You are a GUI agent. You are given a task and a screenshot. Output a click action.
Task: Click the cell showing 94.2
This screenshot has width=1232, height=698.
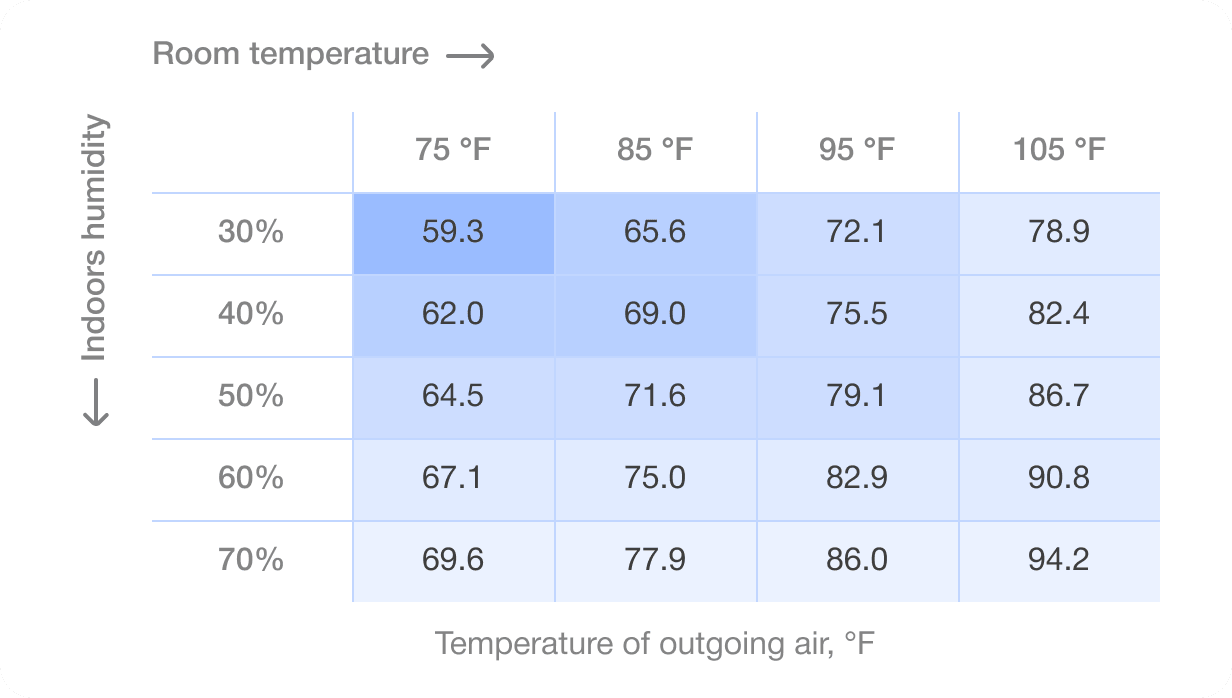(x=1059, y=560)
